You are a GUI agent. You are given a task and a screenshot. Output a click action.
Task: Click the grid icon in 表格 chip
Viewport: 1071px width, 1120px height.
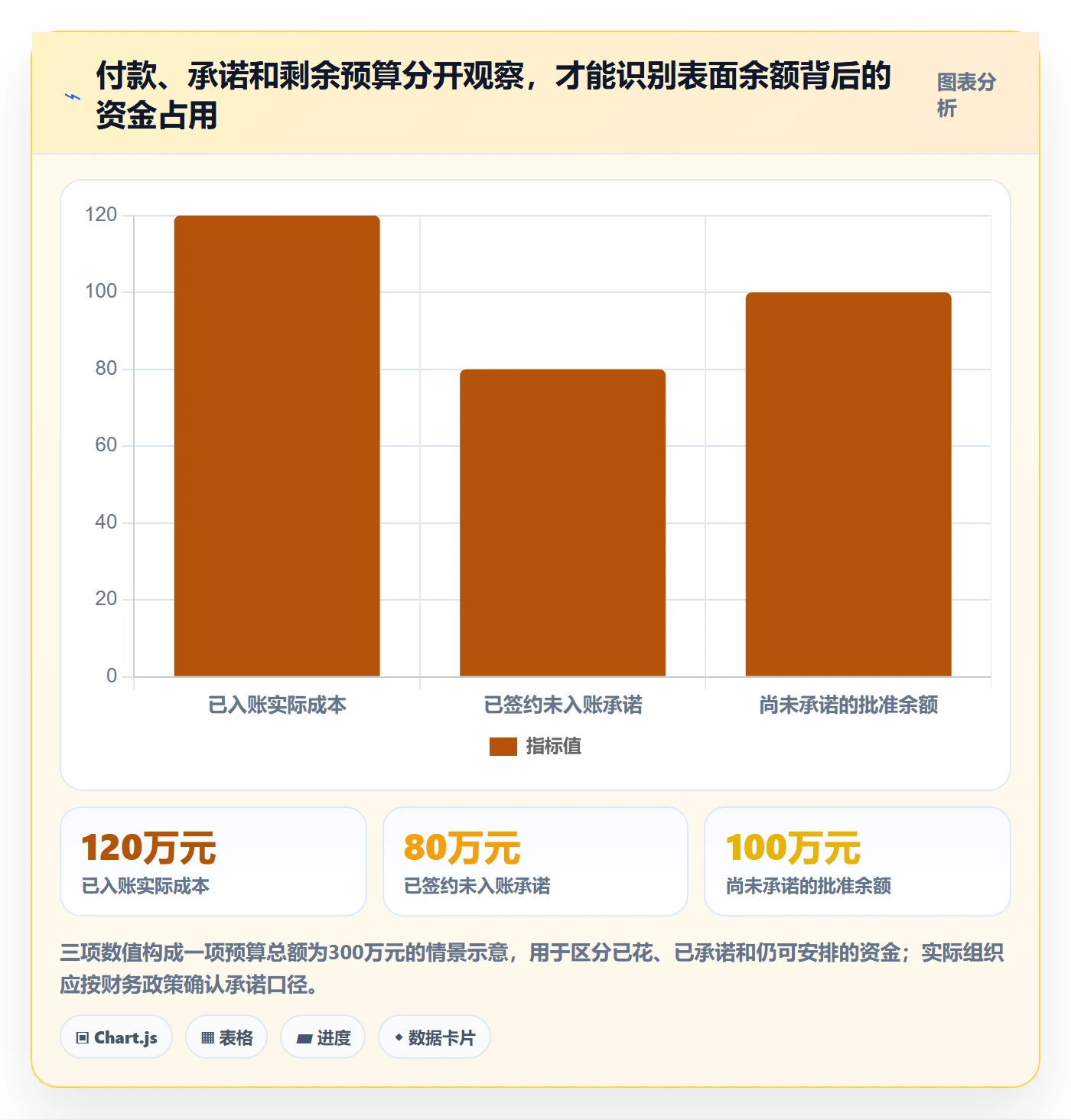(207, 1038)
